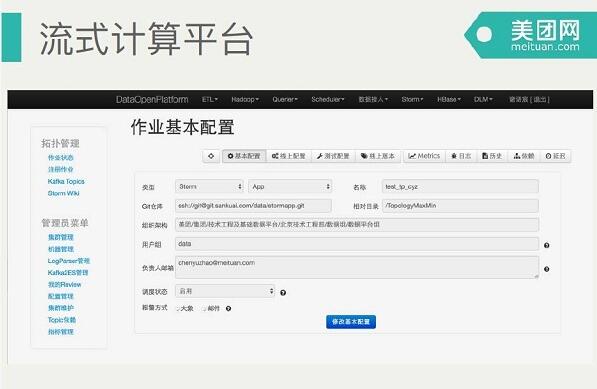The height and width of the screenshot is (389, 597).
Task: Open the Metrics chart tab
Action: [424, 156]
